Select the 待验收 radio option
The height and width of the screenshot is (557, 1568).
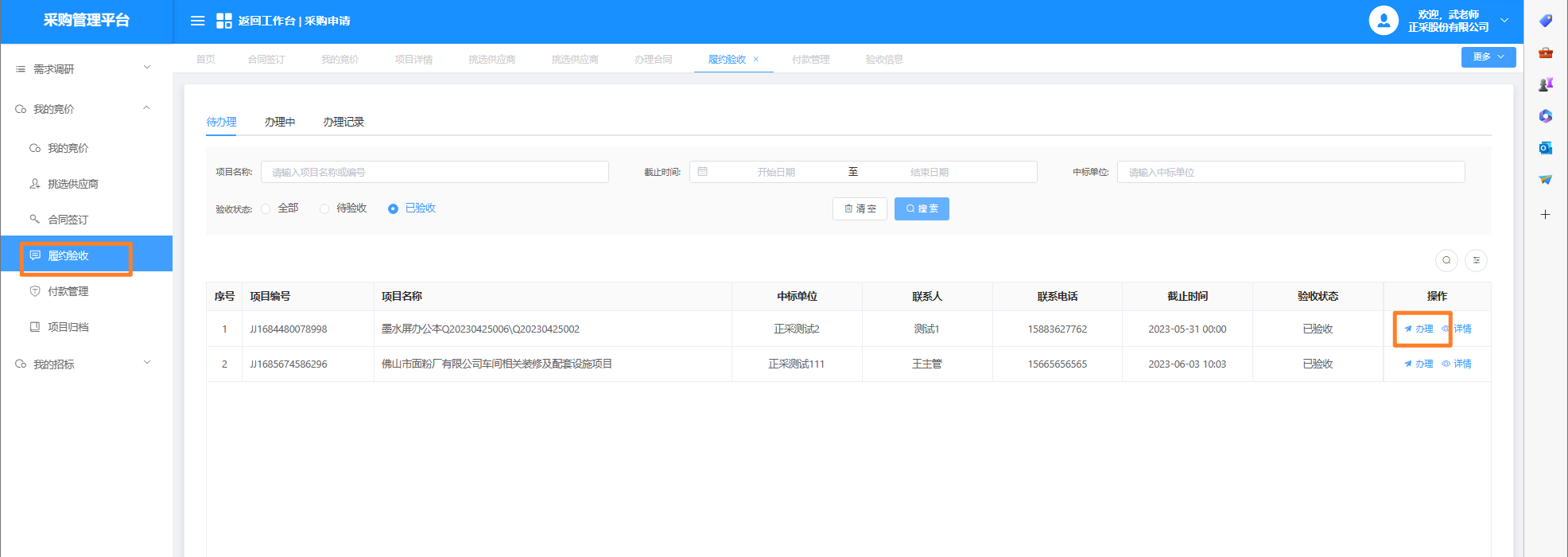(x=324, y=208)
